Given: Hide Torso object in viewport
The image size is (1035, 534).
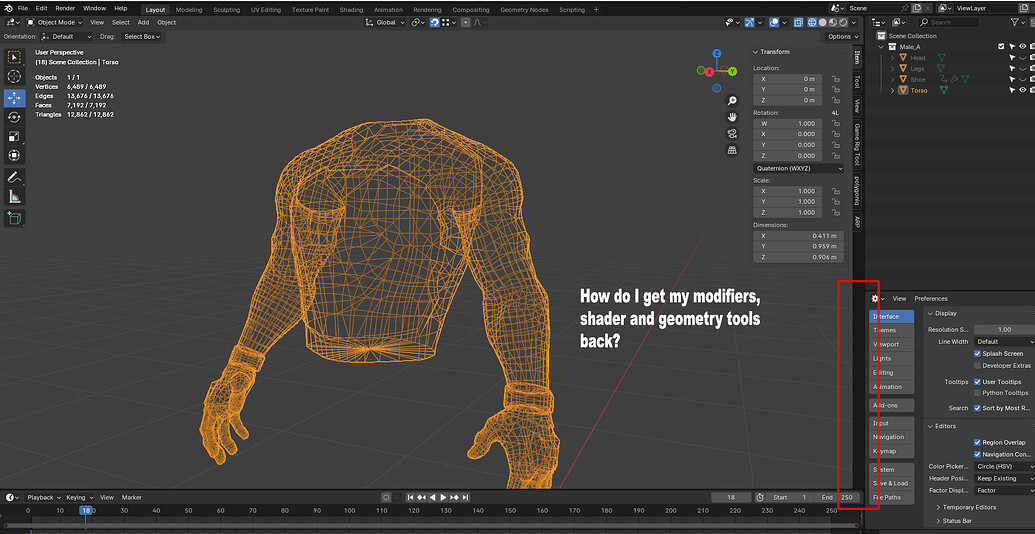Looking at the screenshot, I should pos(1022,90).
